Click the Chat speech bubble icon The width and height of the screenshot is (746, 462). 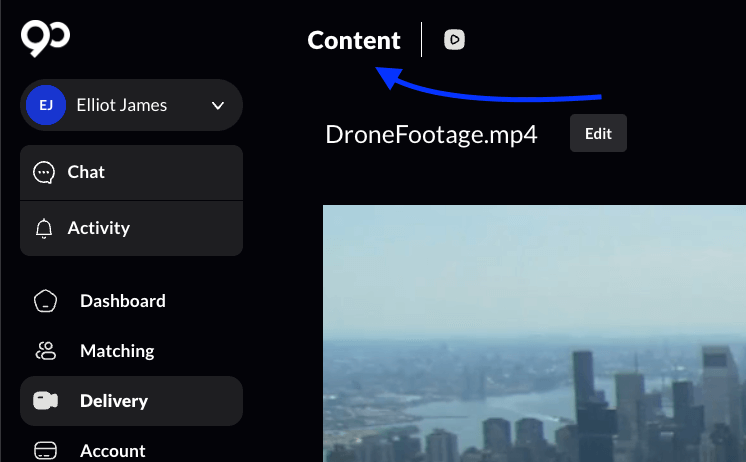tap(44, 172)
